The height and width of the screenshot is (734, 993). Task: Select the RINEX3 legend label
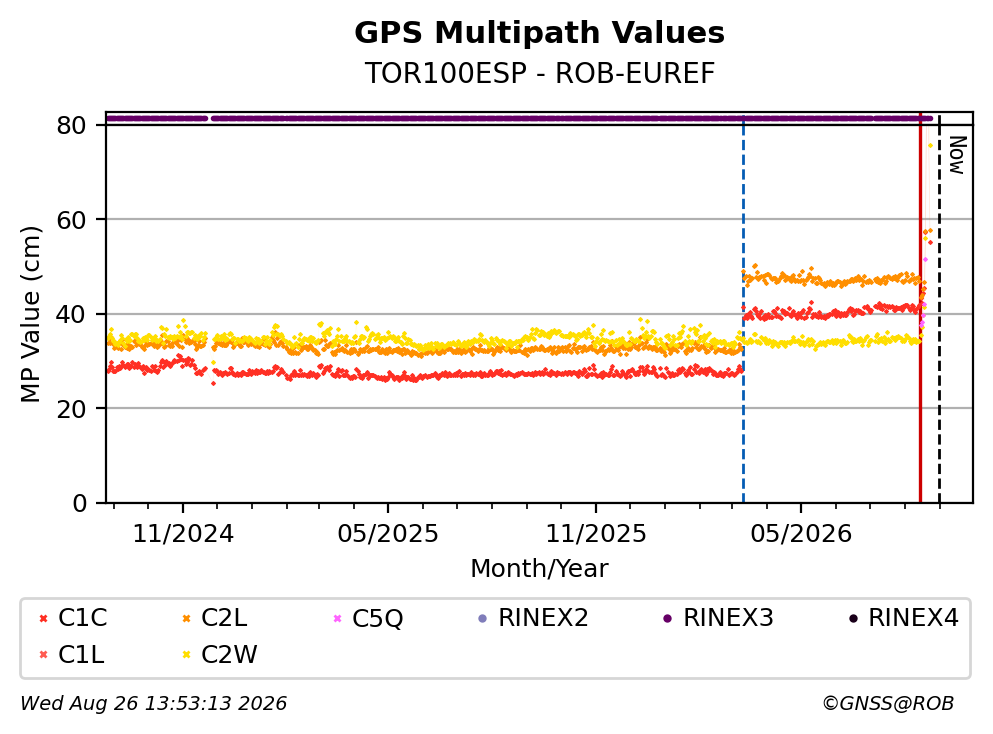coord(728,618)
